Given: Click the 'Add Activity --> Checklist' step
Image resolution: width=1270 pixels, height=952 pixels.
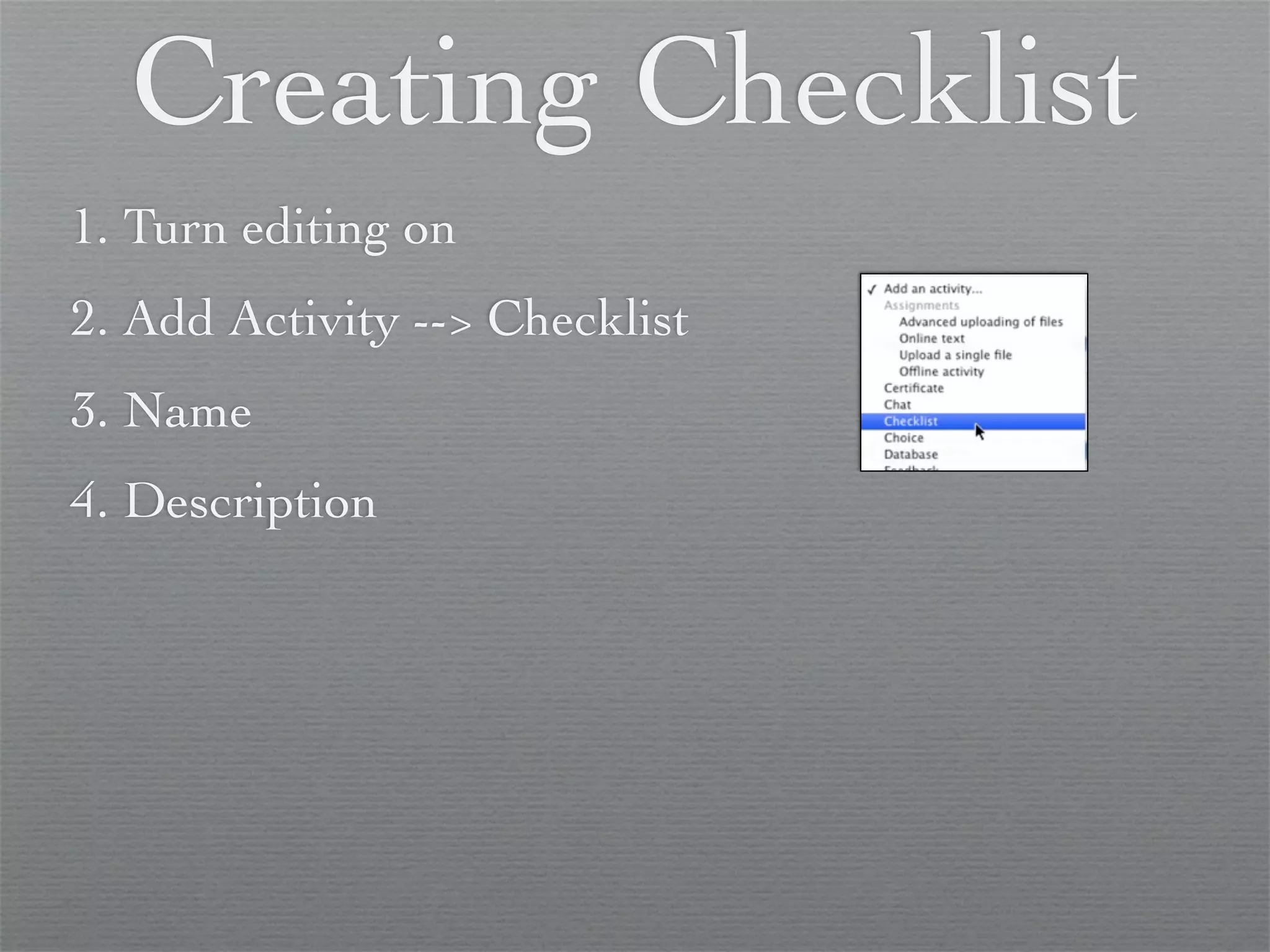Looking at the screenshot, I should coord(379,319).
